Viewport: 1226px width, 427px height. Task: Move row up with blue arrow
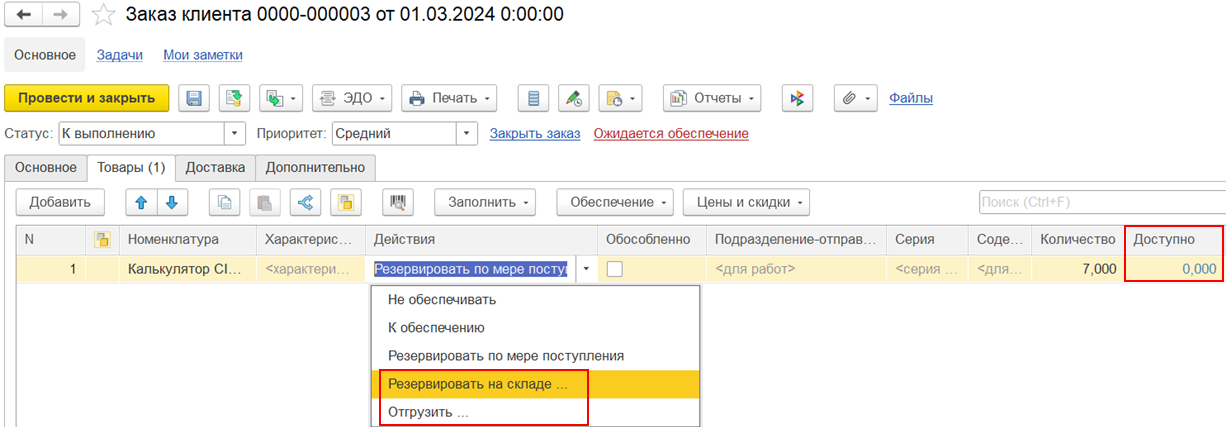[141, 202]
